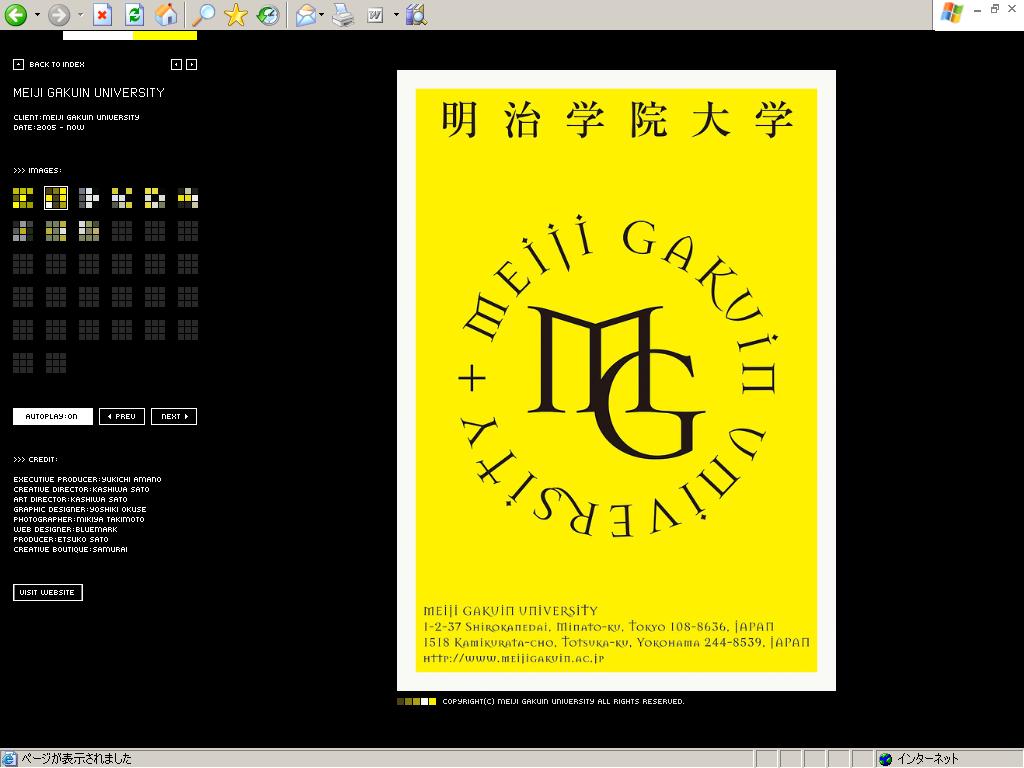The height and width of the screenshot is (768, 1024).
Task: Toggle the AUTOPLAY:ON button
Action: (x=52, y=417)
